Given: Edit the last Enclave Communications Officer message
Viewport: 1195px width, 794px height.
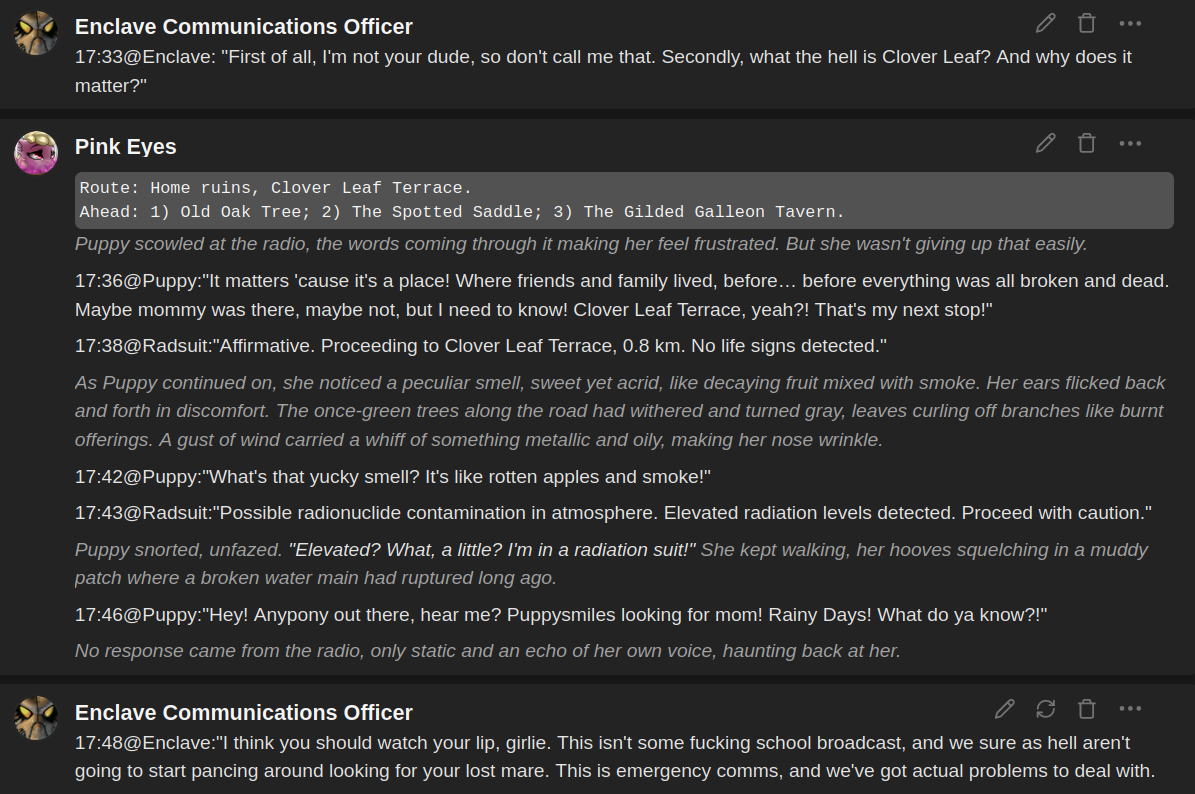Looking at the screenshot, I should point(1004,709).
